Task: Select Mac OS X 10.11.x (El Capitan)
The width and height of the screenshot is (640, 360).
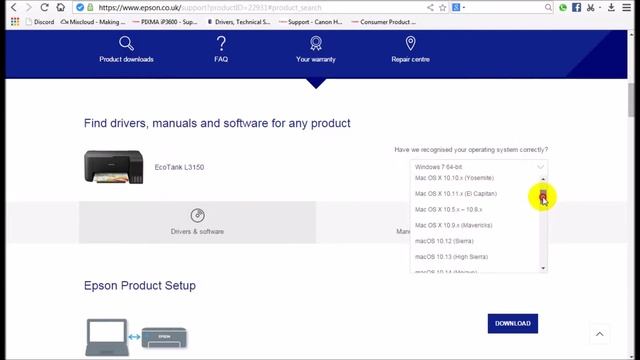Action: 456,193
